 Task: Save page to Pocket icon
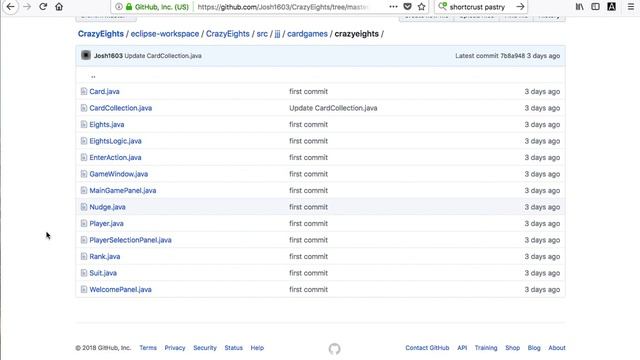pyautogui.click(x=407, y=7)
